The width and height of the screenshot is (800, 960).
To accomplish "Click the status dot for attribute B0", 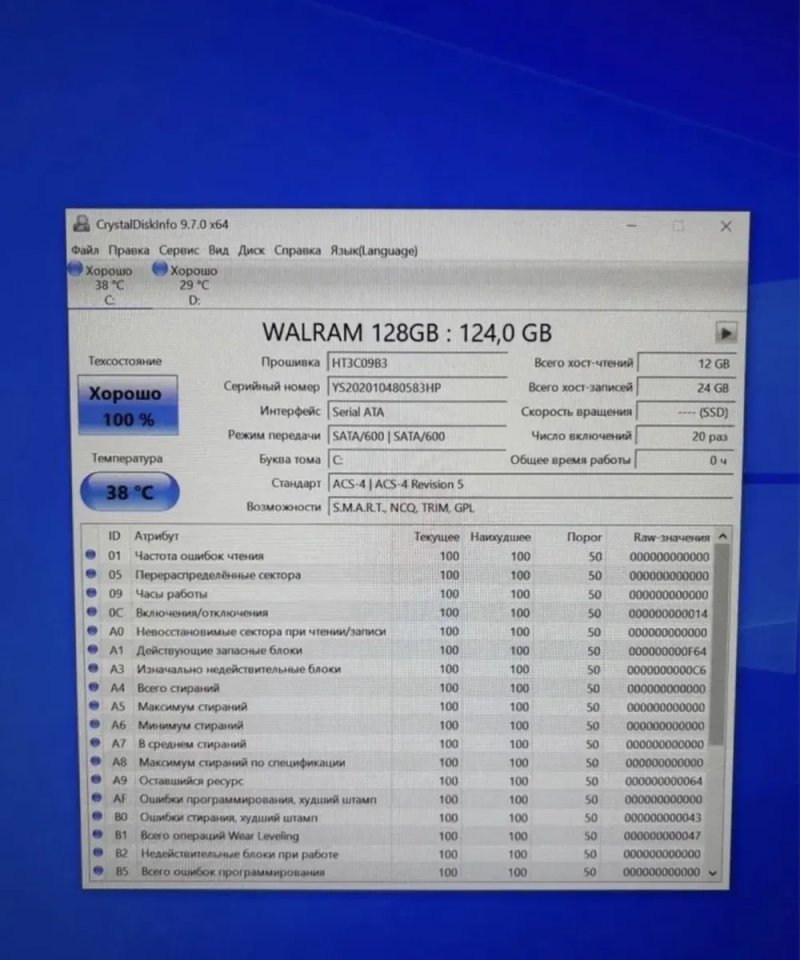I will 97,816.
